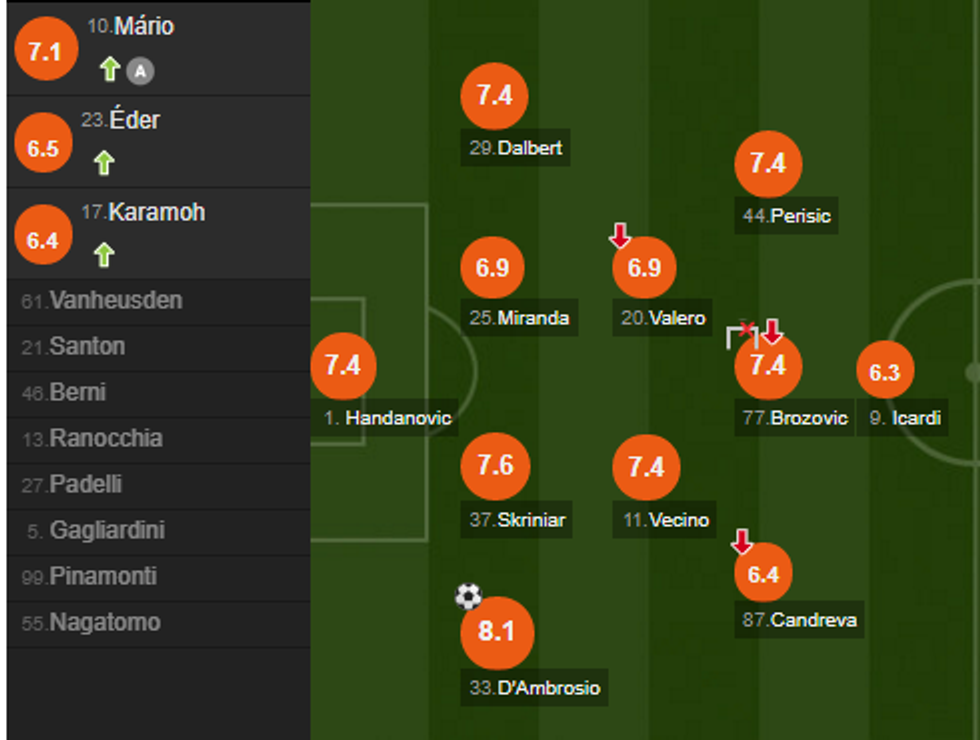Image resolution: width=980 pixels, height=740 pixels.
Task: Select Miranda's name label on the pitch
Action: click(x=519, y=319)
